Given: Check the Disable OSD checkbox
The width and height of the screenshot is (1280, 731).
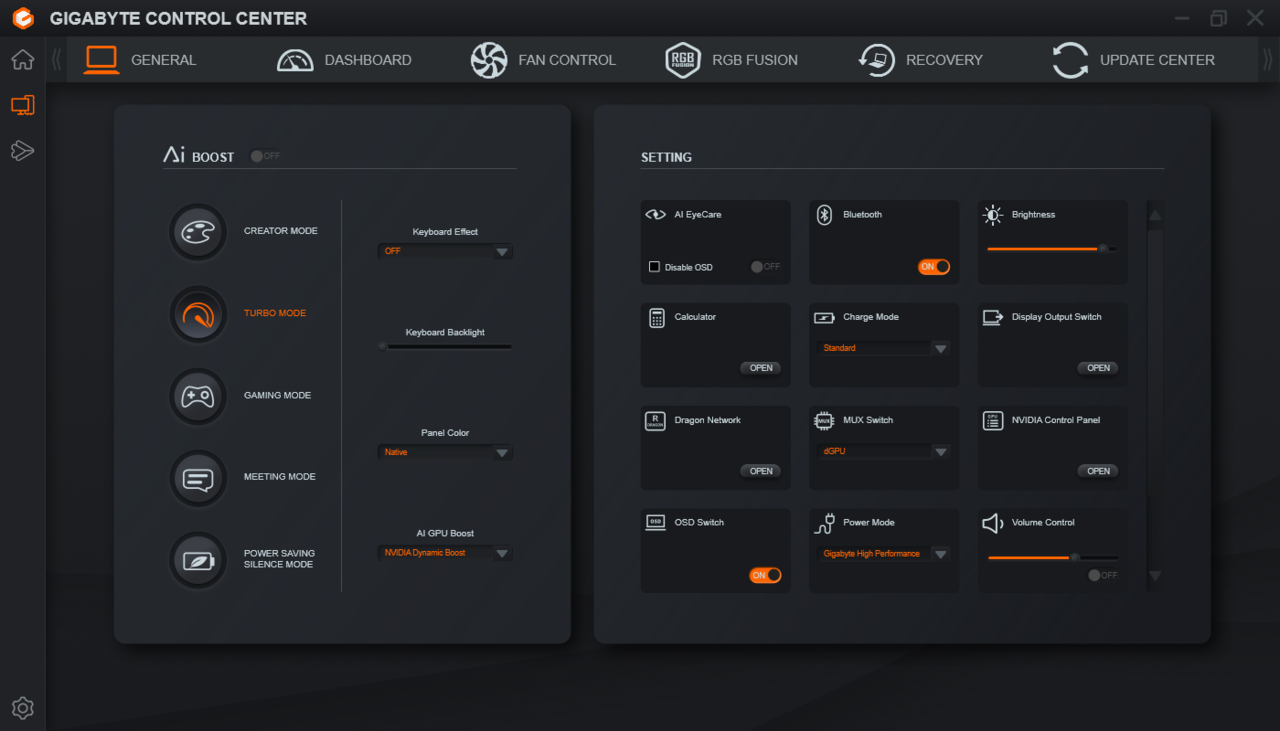Looking at the screenshot, I should point(654,267).
